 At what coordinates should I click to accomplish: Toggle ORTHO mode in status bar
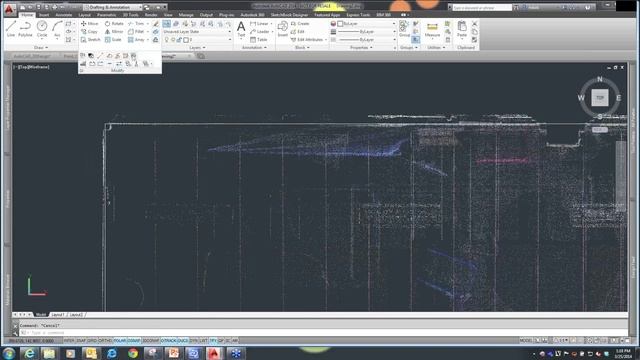[105, 340]
